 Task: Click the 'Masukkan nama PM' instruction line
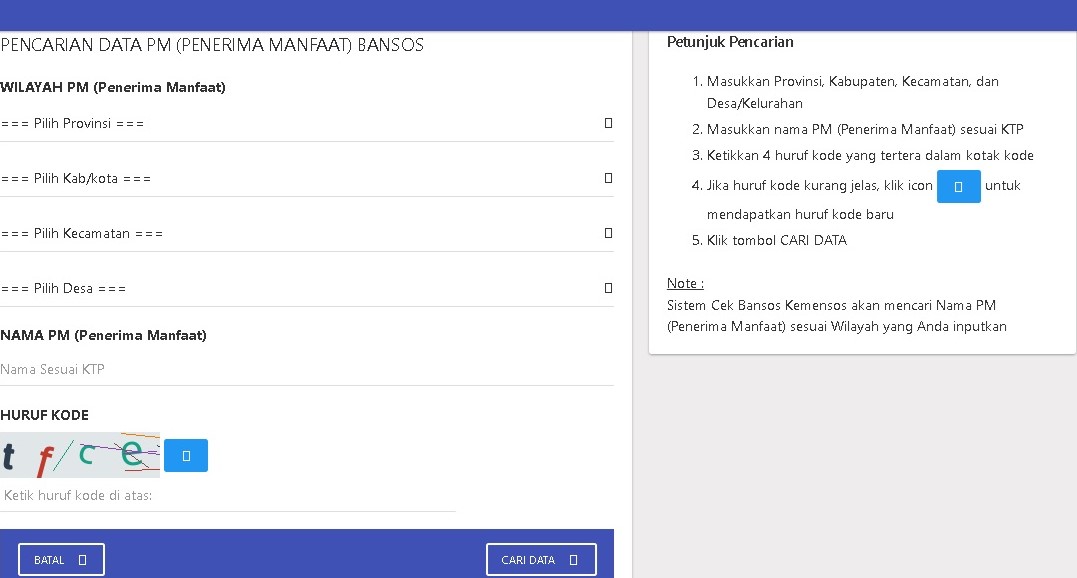click(864, 129)
